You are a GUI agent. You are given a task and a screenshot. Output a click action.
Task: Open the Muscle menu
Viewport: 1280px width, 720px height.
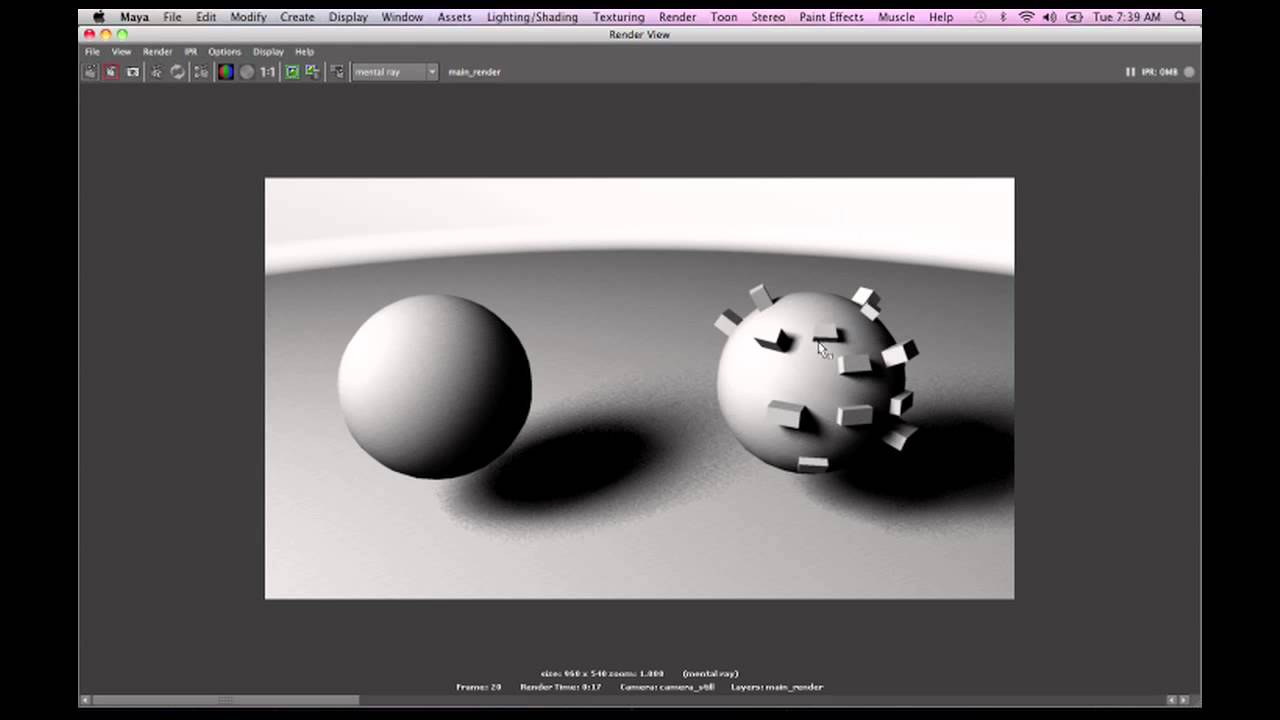(896, 17)
